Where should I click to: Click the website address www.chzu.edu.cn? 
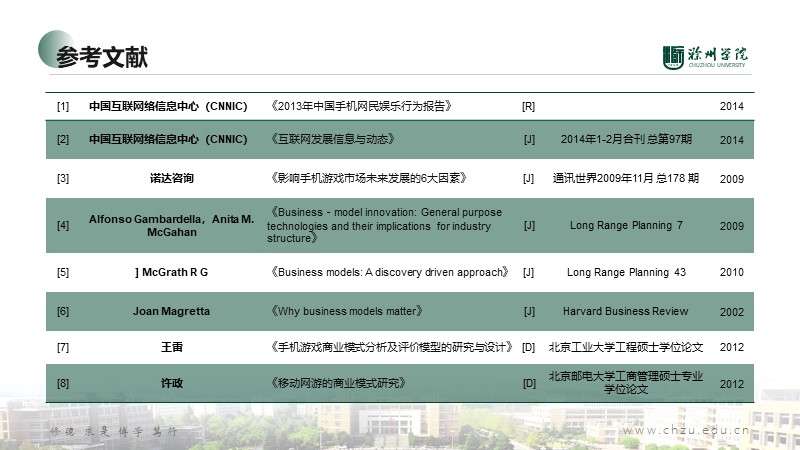click(686, 430)
